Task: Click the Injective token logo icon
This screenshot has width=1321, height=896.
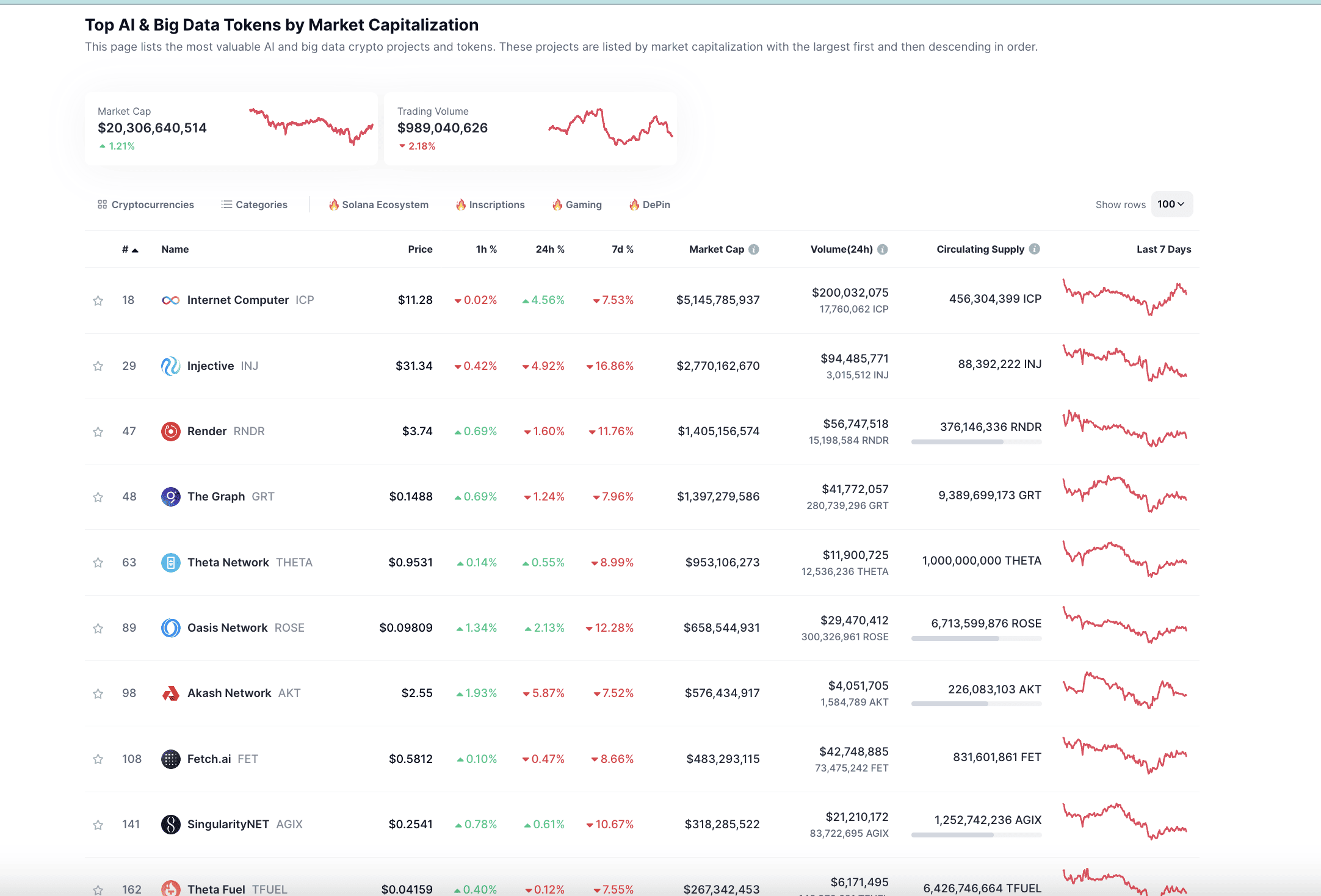Action: tap(170, 366)
